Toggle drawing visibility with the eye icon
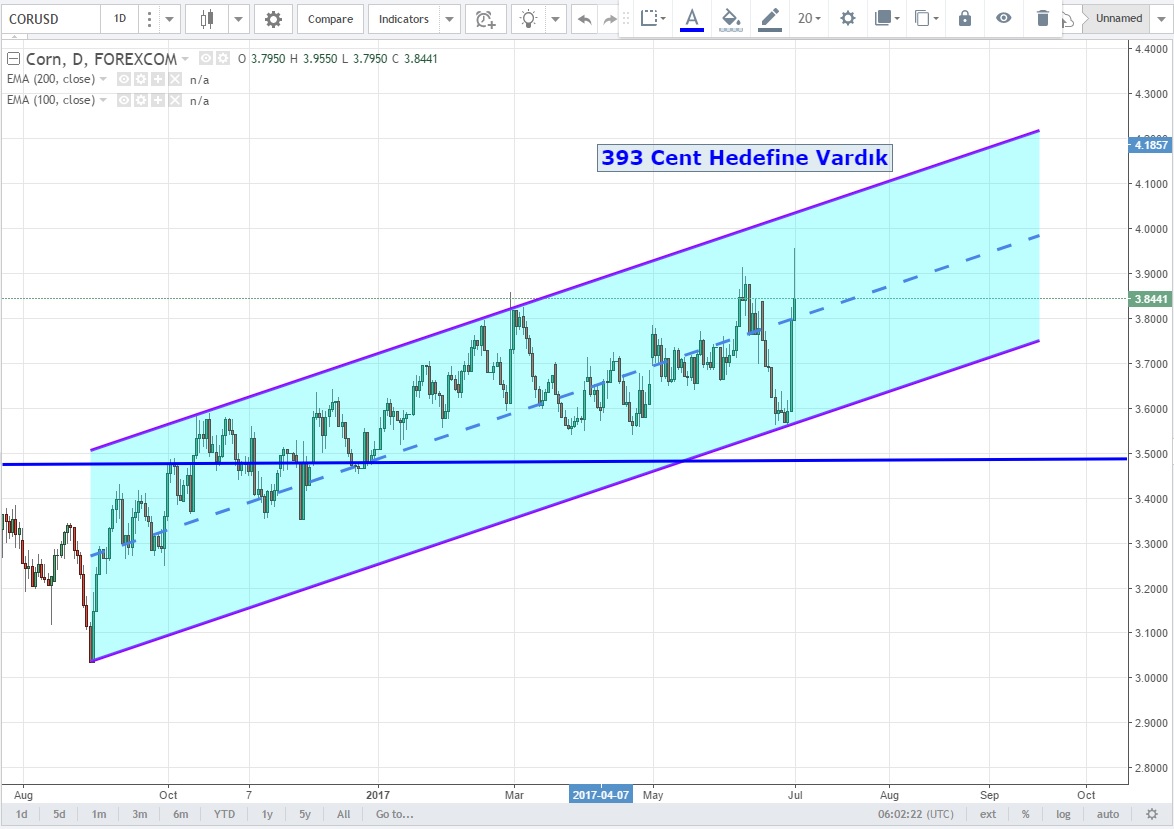 (1003, 18)
